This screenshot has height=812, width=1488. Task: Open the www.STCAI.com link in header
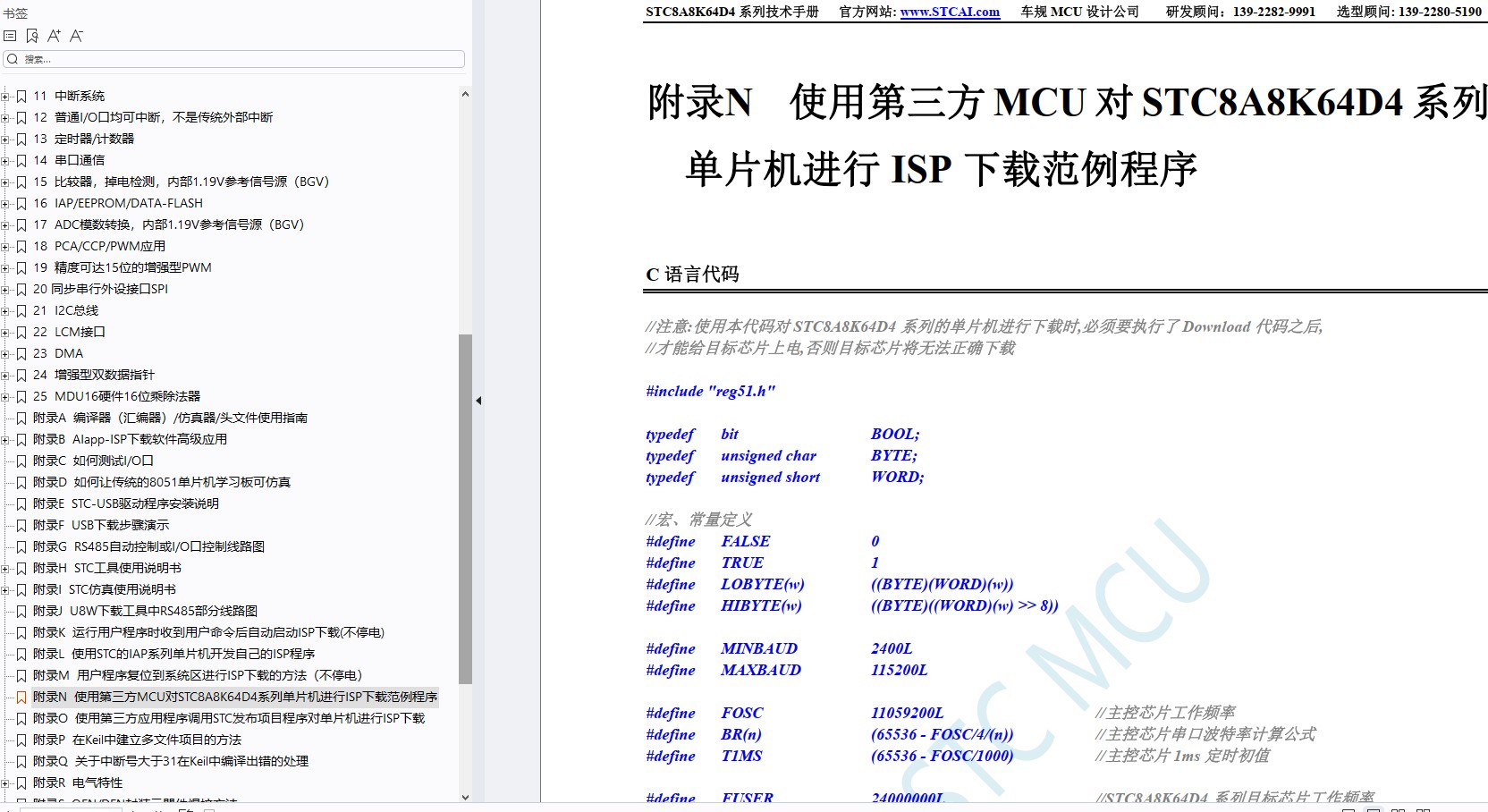point(950,12)
